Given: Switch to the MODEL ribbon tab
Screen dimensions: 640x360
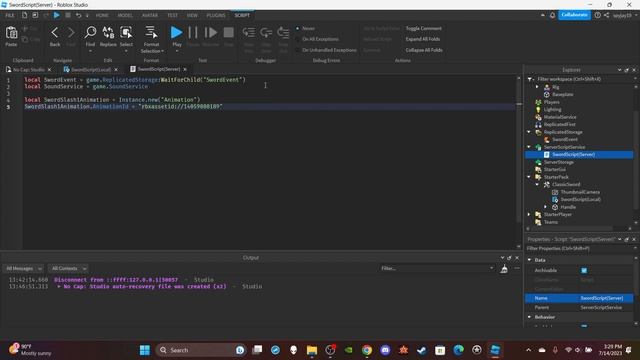Looking at the screenshot, I should 125,15.
